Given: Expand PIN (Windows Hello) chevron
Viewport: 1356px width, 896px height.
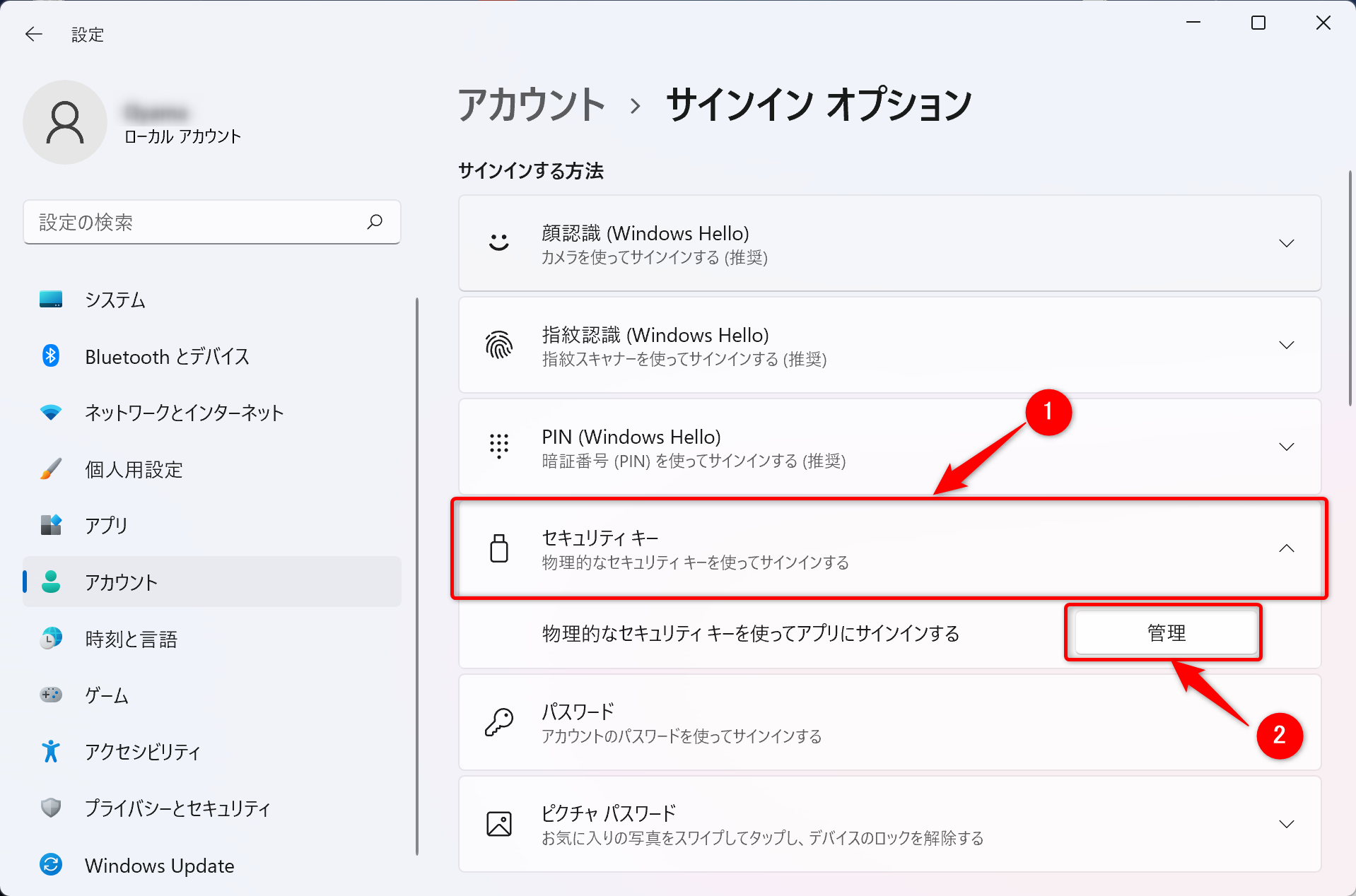Looking at the screenshot, I should coord(1287,447).
